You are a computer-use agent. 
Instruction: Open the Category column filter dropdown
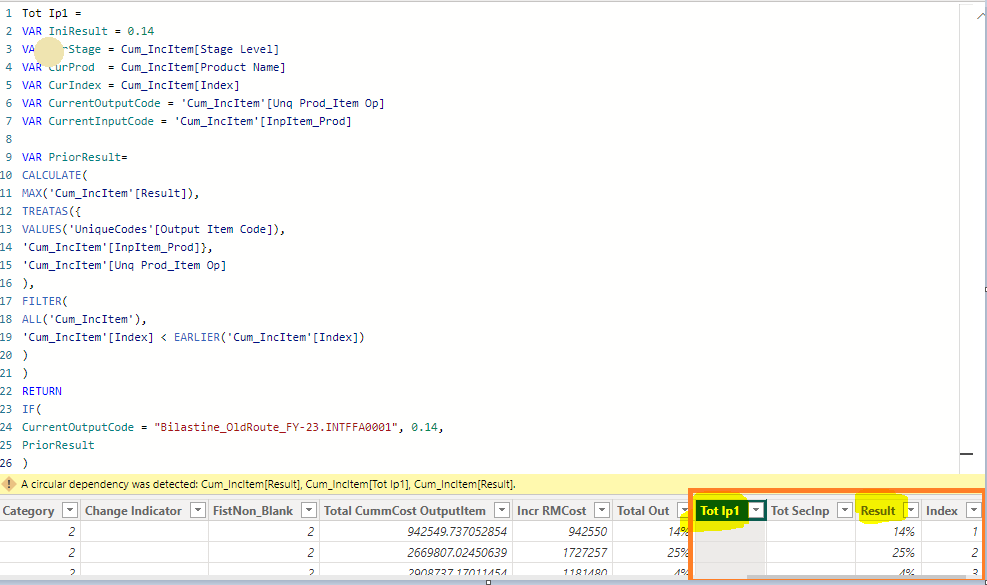[x=70, y=510]
